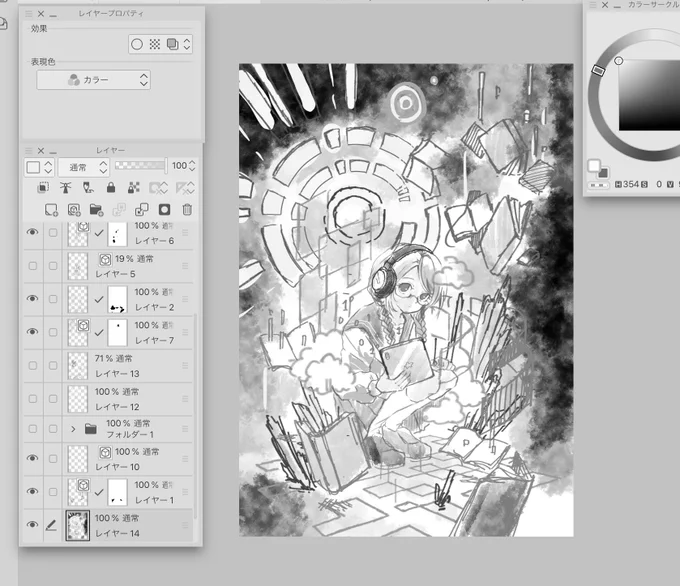This screenshot has height=586, width=680.
Task: Click drag grip of レイヤー 12 row
Action: (185, 399)
